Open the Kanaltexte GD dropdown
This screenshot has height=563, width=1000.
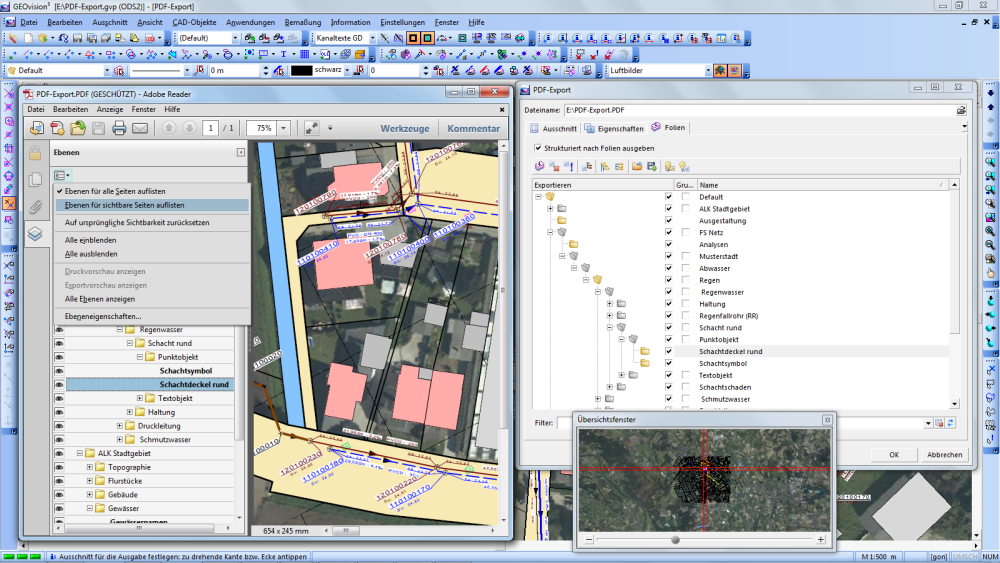click(x=372, y=38)
